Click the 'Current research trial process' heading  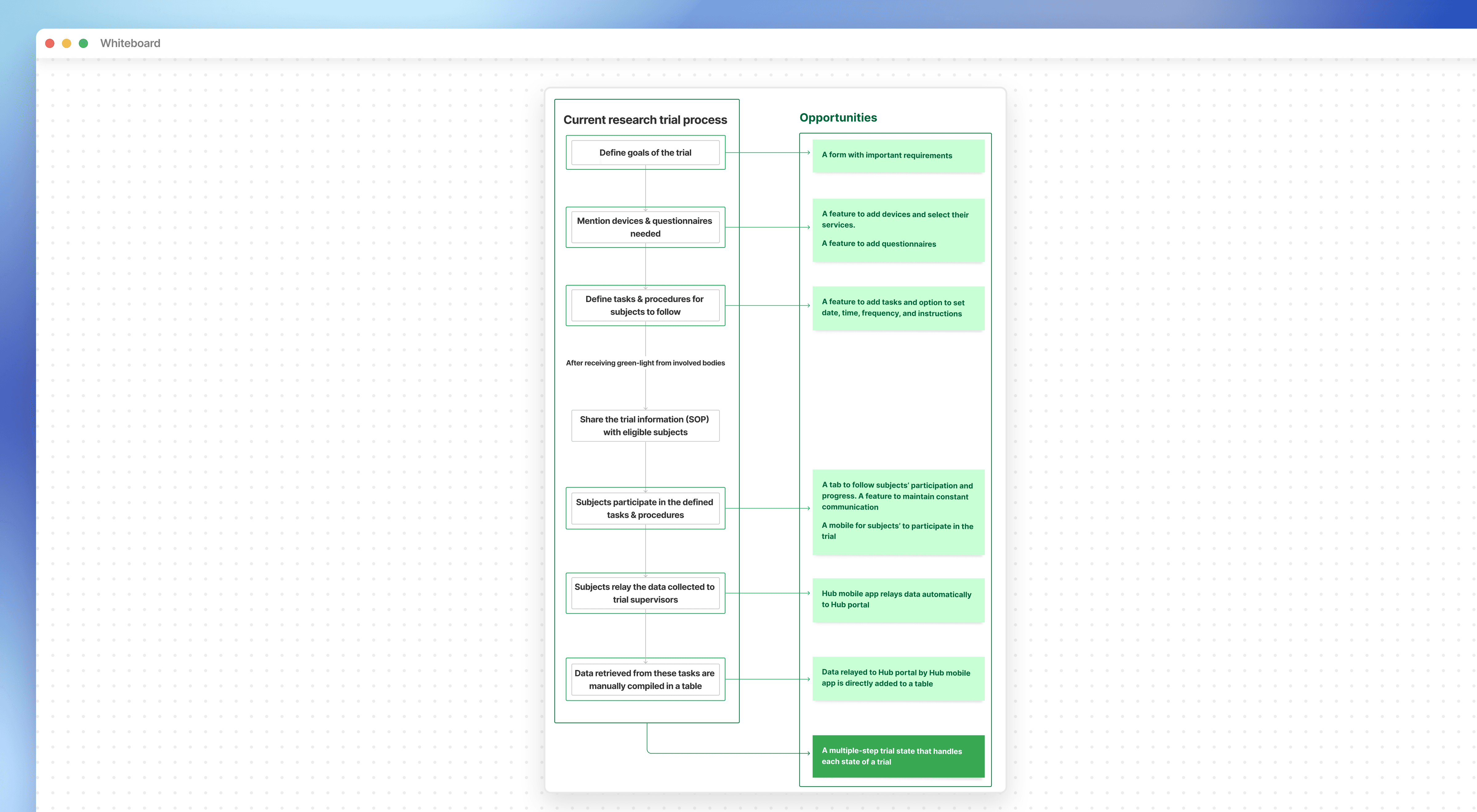645,120
